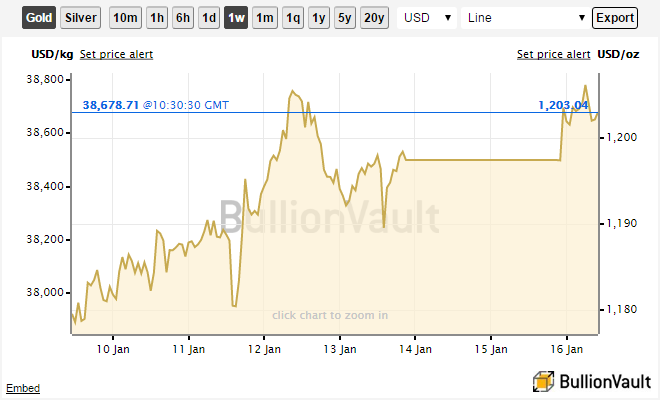The image size is (660, 400).
Task: Set price alert for USD/kg
Action: pyautogui.click(x=116, y=54)
